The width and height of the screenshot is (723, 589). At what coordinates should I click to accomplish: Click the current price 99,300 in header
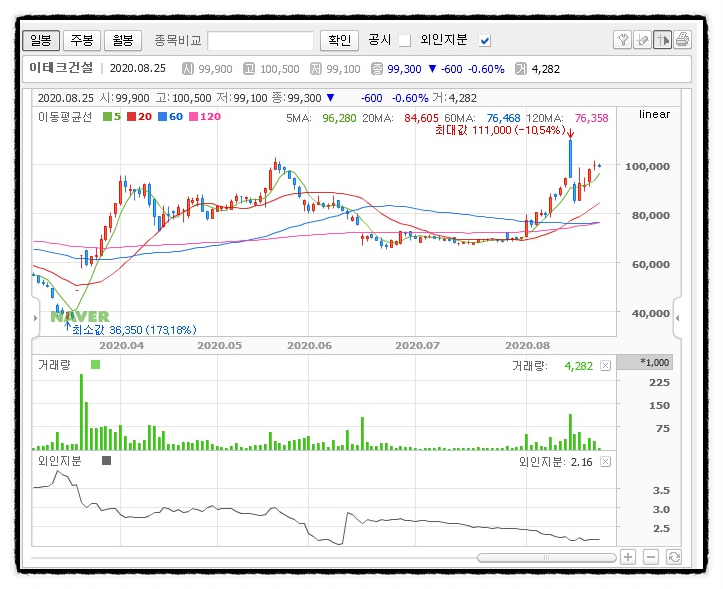pos(404,69)
